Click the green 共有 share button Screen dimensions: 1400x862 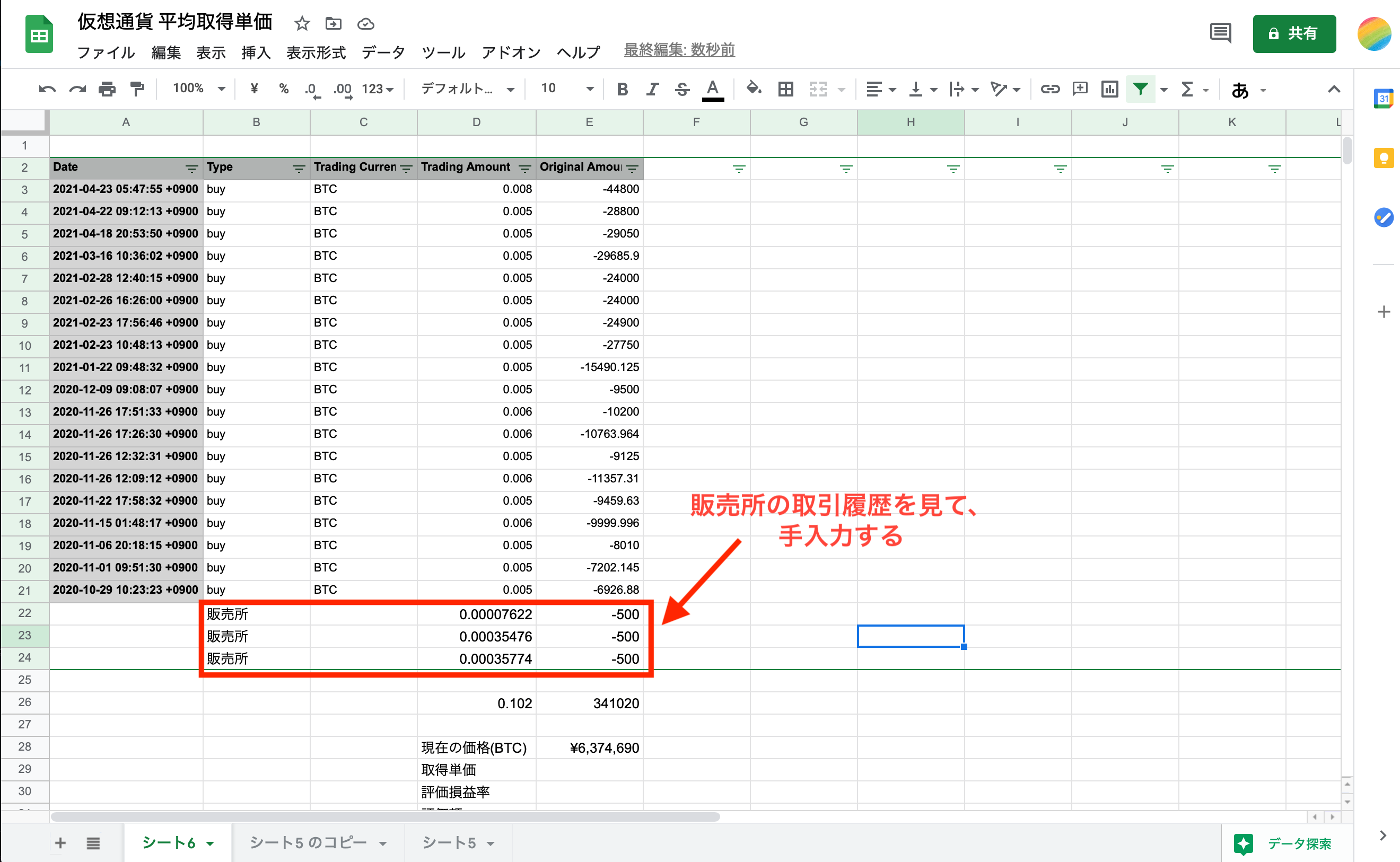pos(1293,33)
